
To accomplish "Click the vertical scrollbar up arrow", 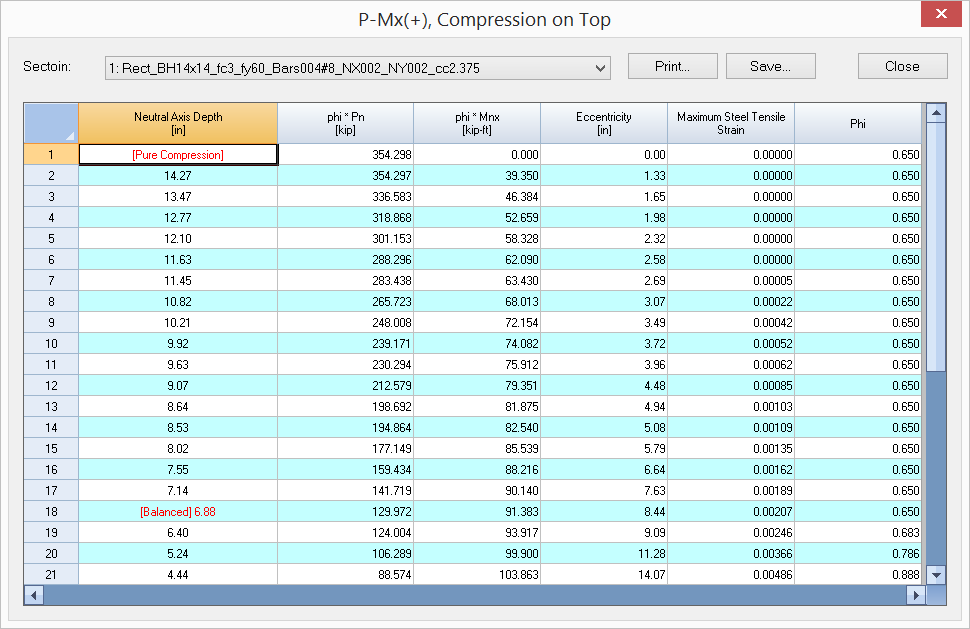I will (936, 112).
